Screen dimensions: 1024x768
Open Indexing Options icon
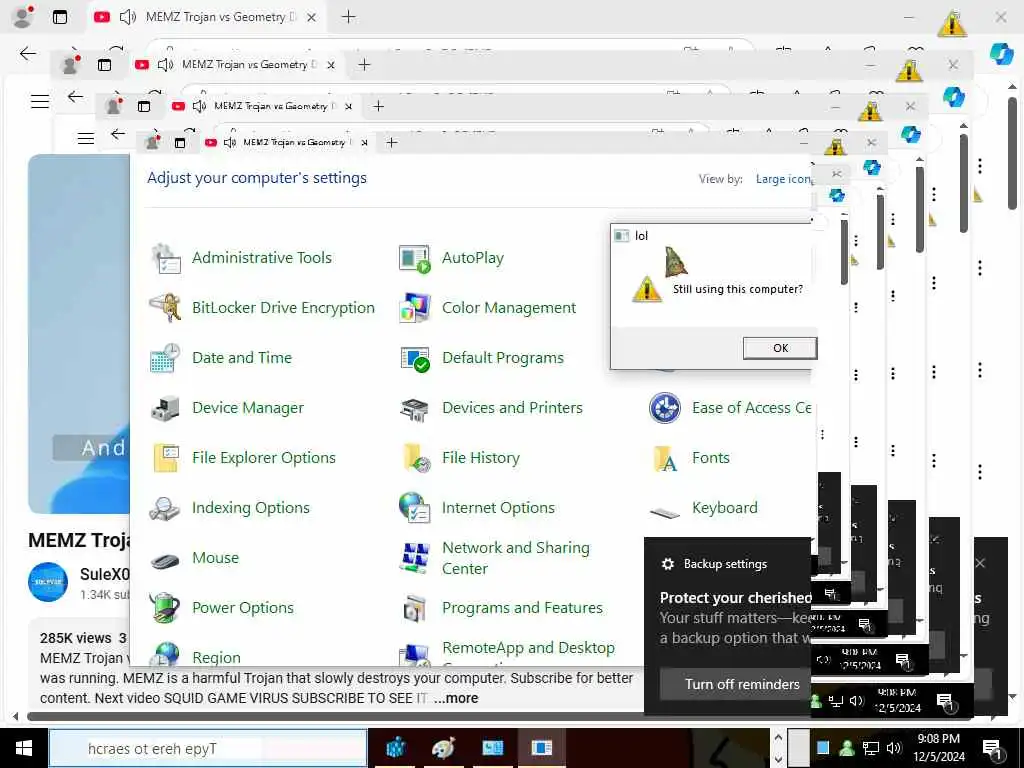pyautogui.click(x=166, y=508)
